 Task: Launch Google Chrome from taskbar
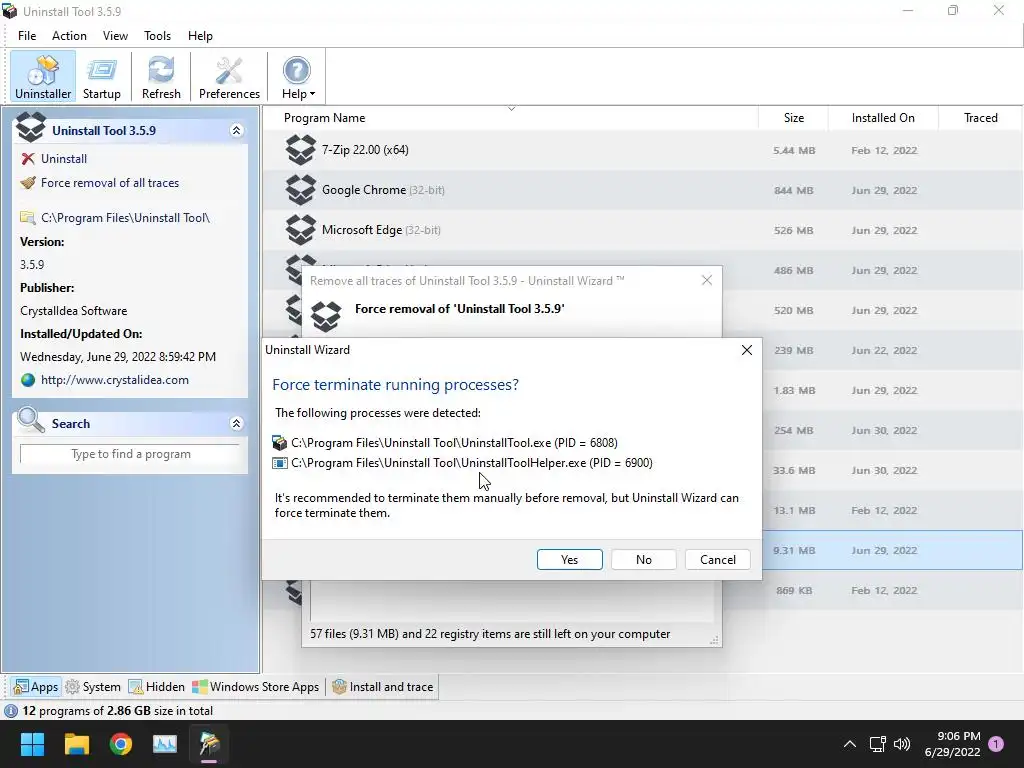121,744
